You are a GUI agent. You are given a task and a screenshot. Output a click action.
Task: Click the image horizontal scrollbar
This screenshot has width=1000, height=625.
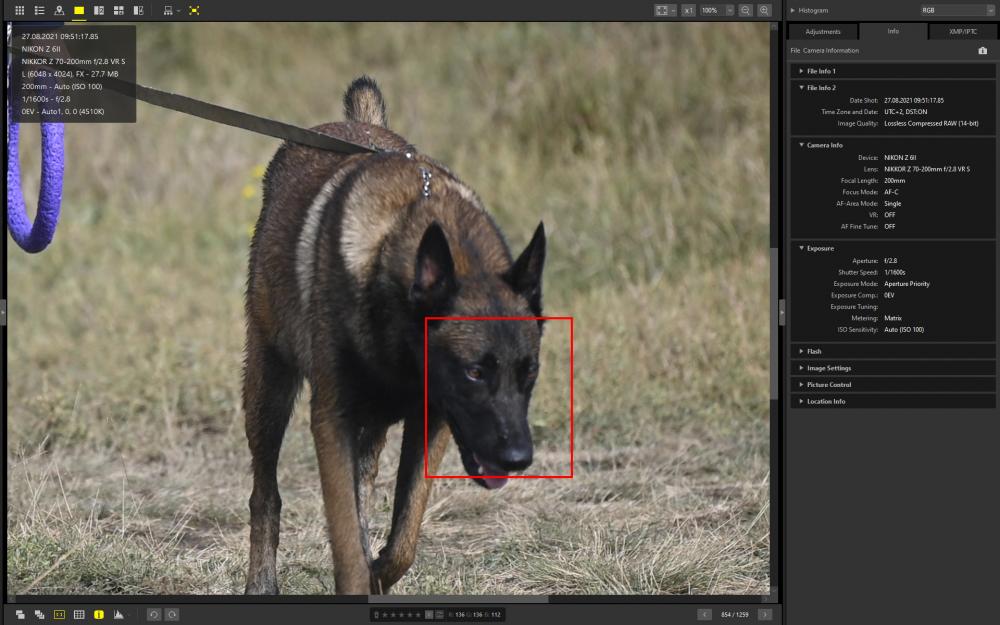[x=458, y=599]
